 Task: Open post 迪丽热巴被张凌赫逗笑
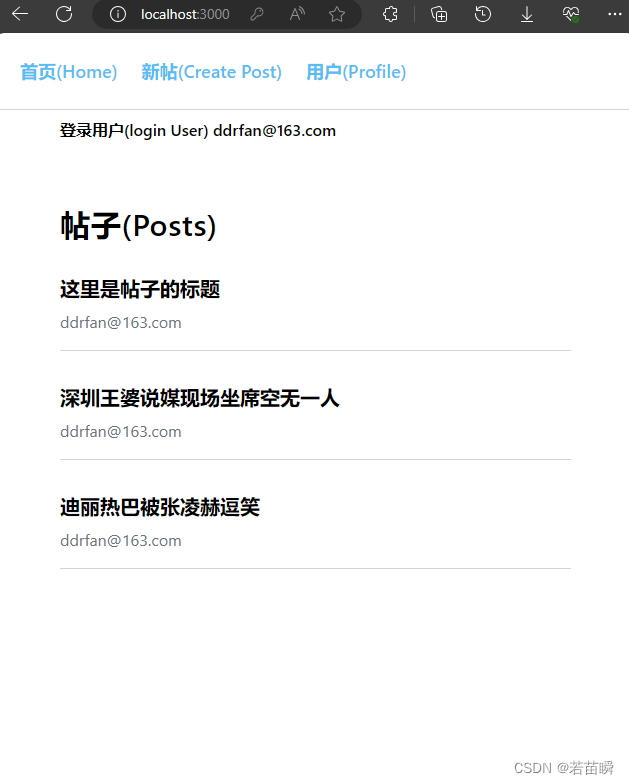(160, 508)
